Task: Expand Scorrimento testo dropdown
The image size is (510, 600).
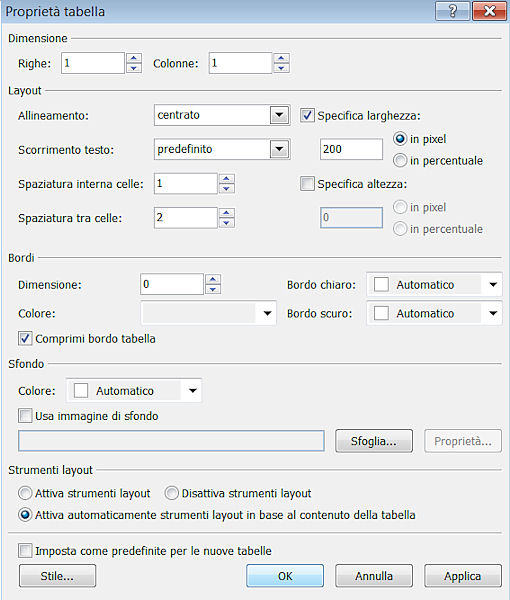Action: 222,149
